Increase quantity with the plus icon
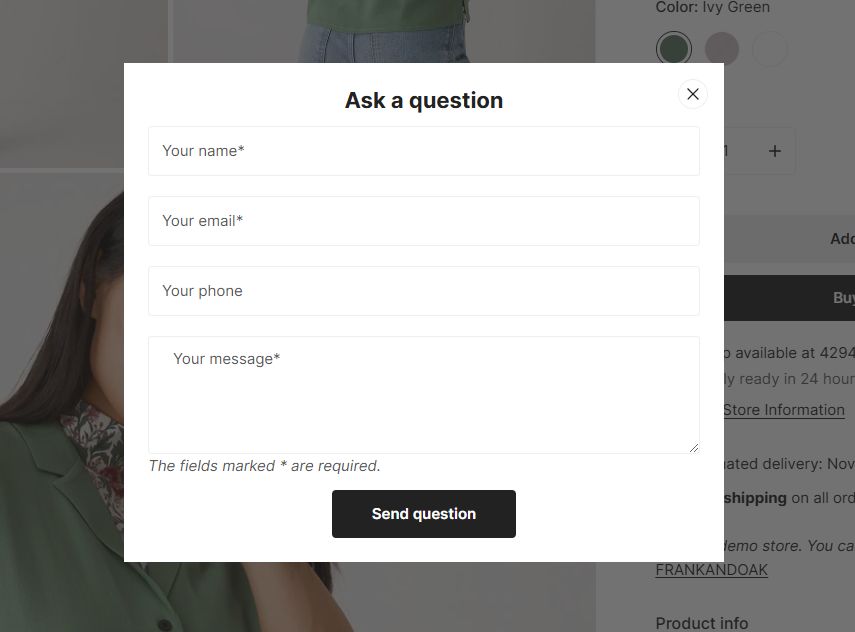 pos(775,151)
